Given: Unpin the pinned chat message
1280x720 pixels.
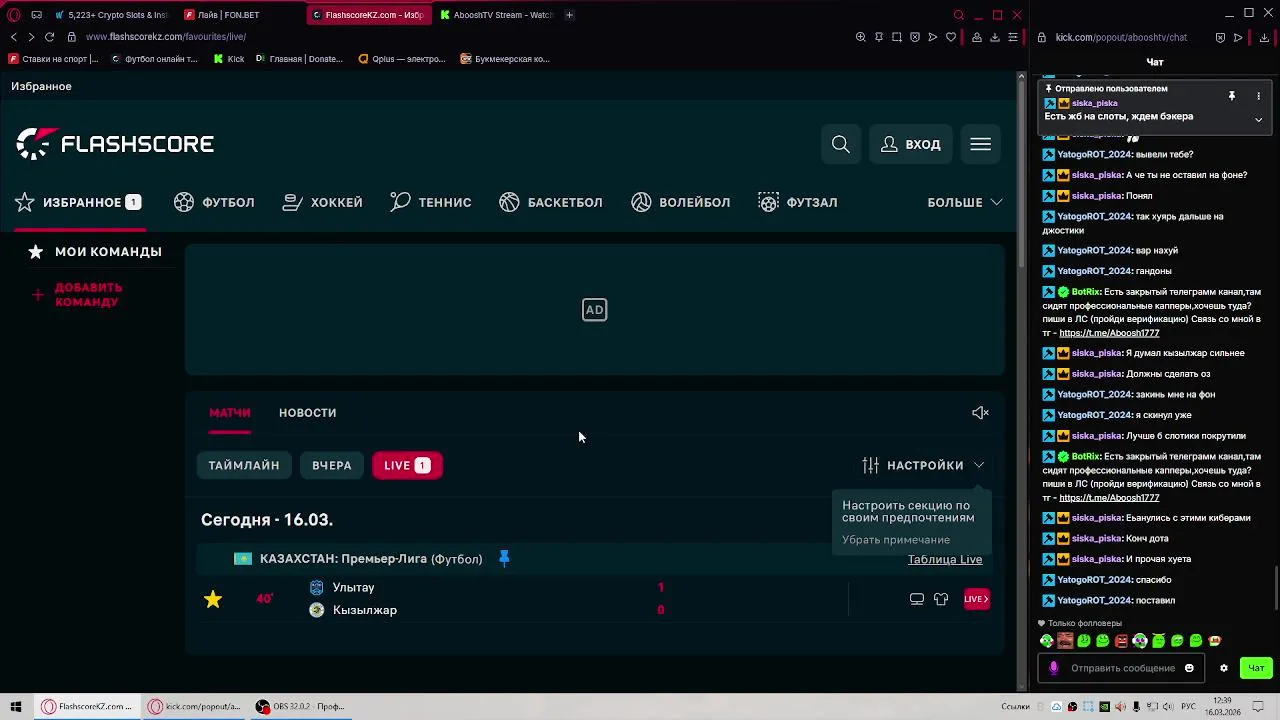Looking at the screenshot, I should 1232,96.
